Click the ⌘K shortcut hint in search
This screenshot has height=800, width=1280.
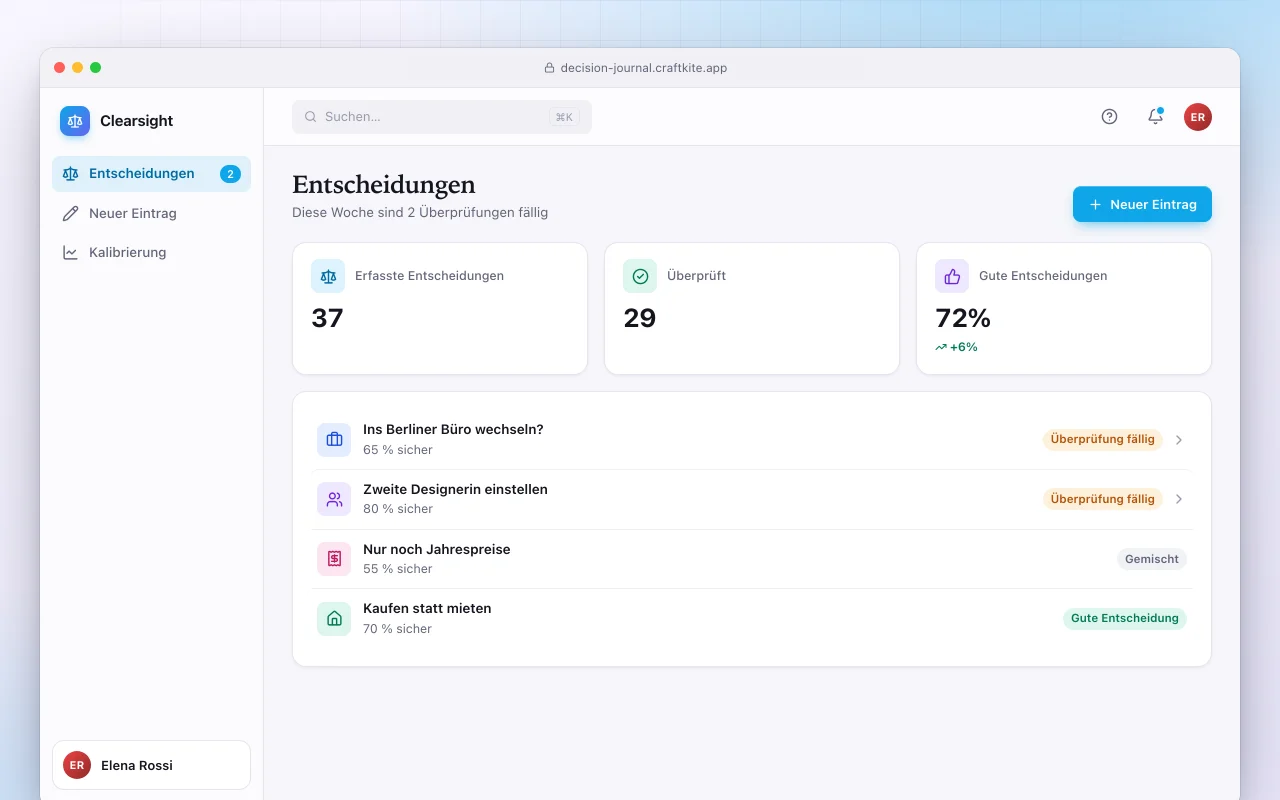pos(564,117)
